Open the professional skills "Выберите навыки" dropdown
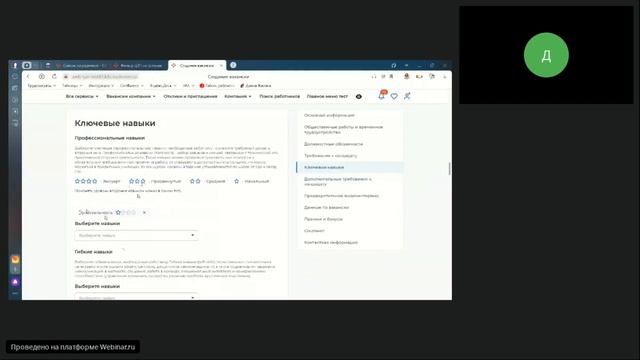Image resolution: width=640 pixels, height=360 pixels. click(x=136, y=236)
